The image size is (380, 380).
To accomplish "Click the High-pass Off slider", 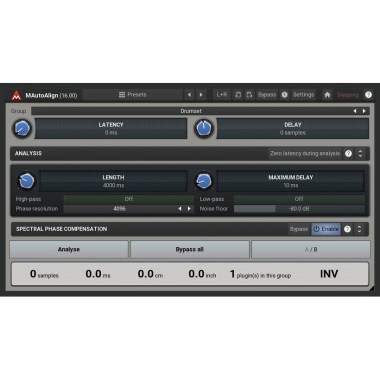I will click(x=129, y=199).
